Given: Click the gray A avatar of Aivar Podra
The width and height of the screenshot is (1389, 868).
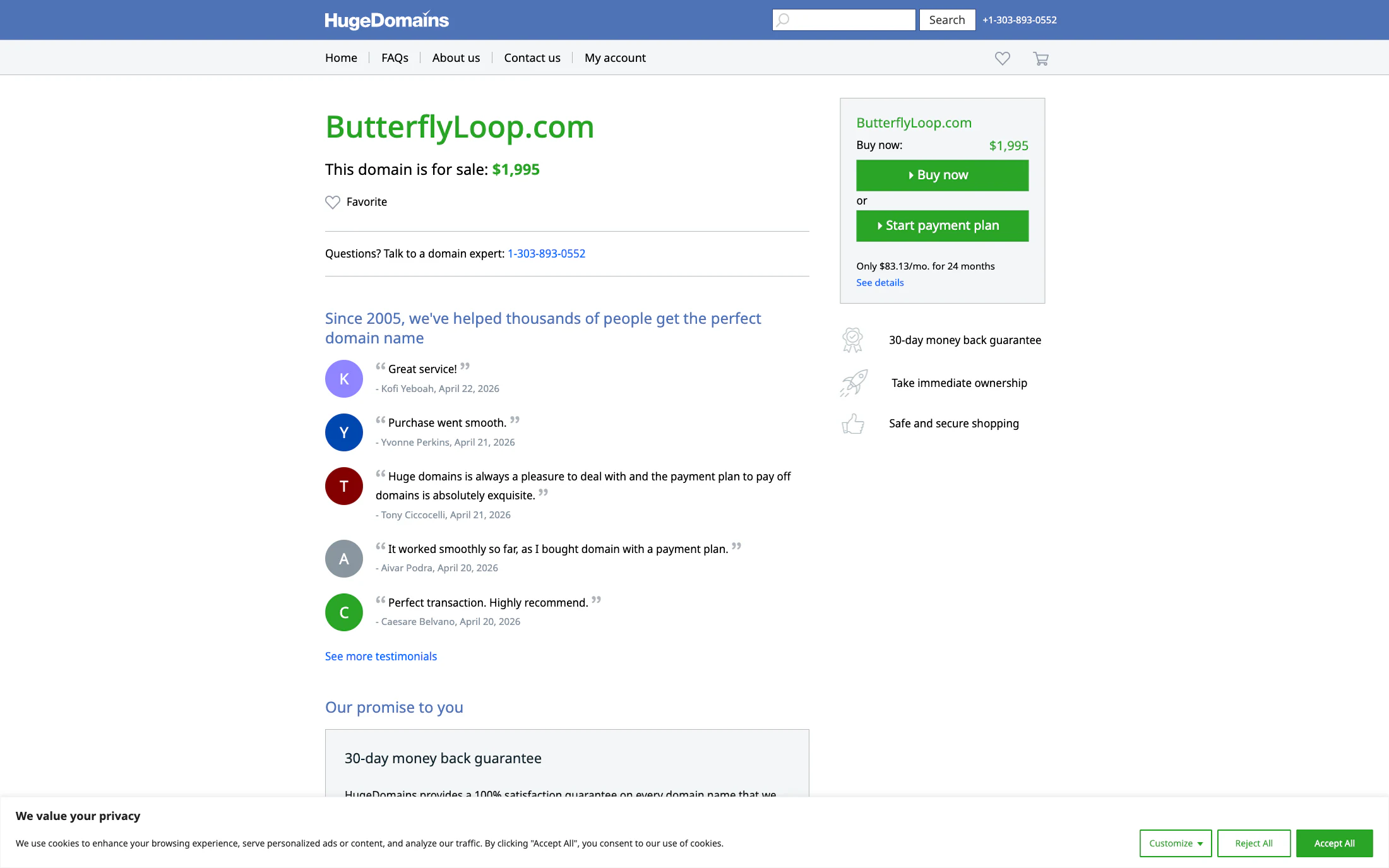Looking at the screenshot, I should 344,559.
